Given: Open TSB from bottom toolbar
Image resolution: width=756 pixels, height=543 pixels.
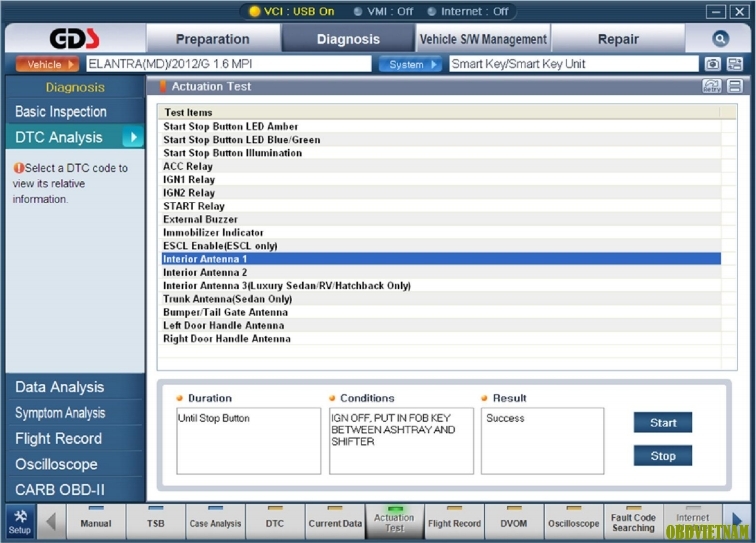Looking at the screenshot, I should [x=156, y=522].
